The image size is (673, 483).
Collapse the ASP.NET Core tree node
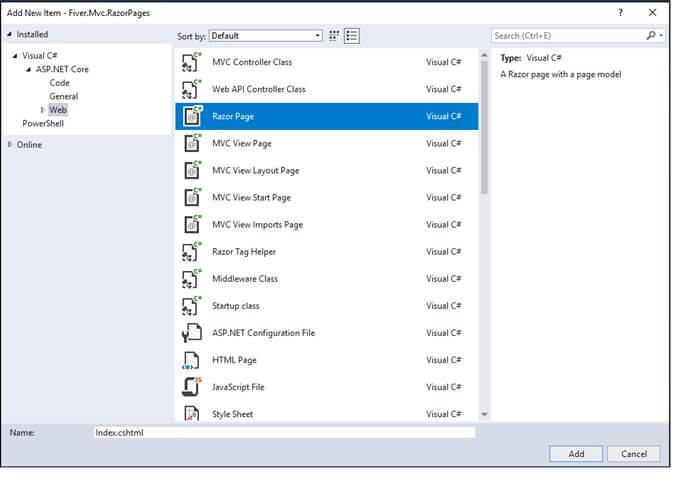[29, 70]
